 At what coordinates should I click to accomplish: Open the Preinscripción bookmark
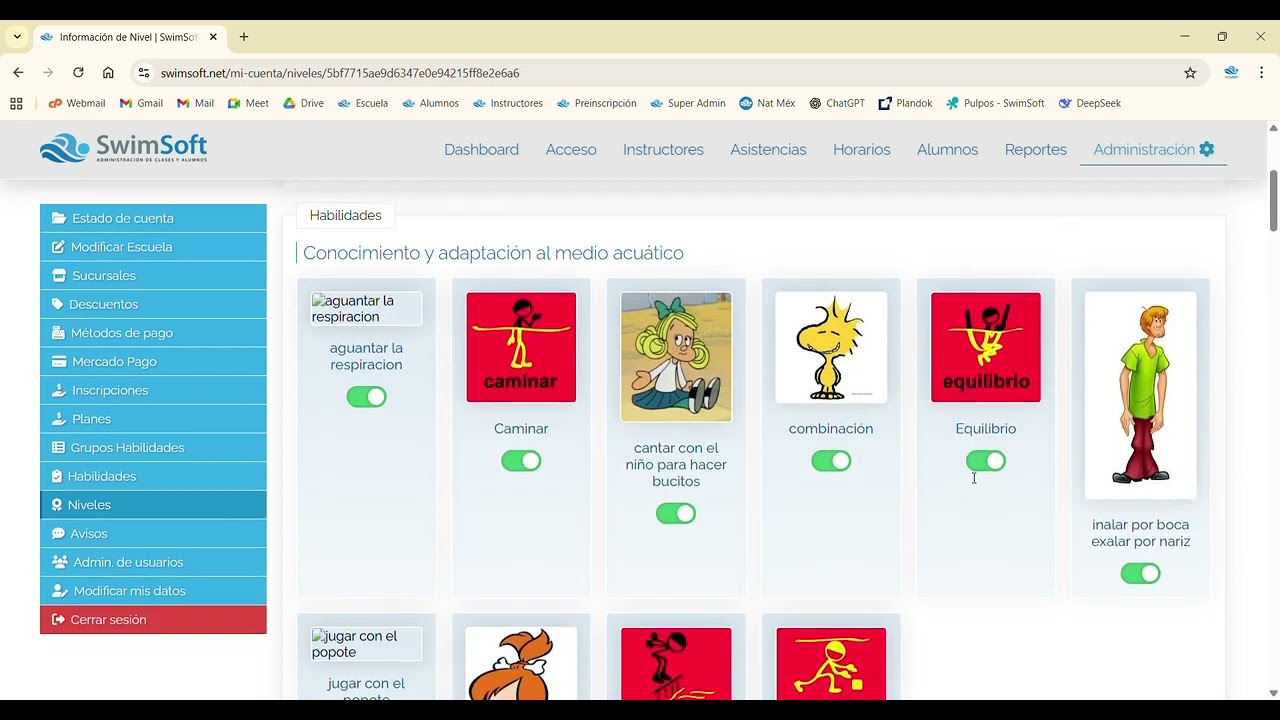click(596, 103)
